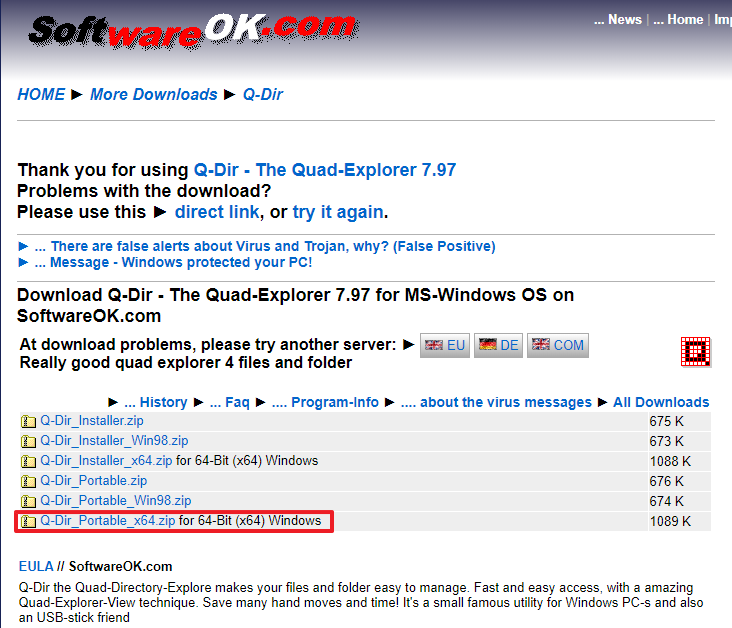Open false alerts about Virus and Trojan link
This screenshot has width=732, height=628.
(x=265, y=246)
